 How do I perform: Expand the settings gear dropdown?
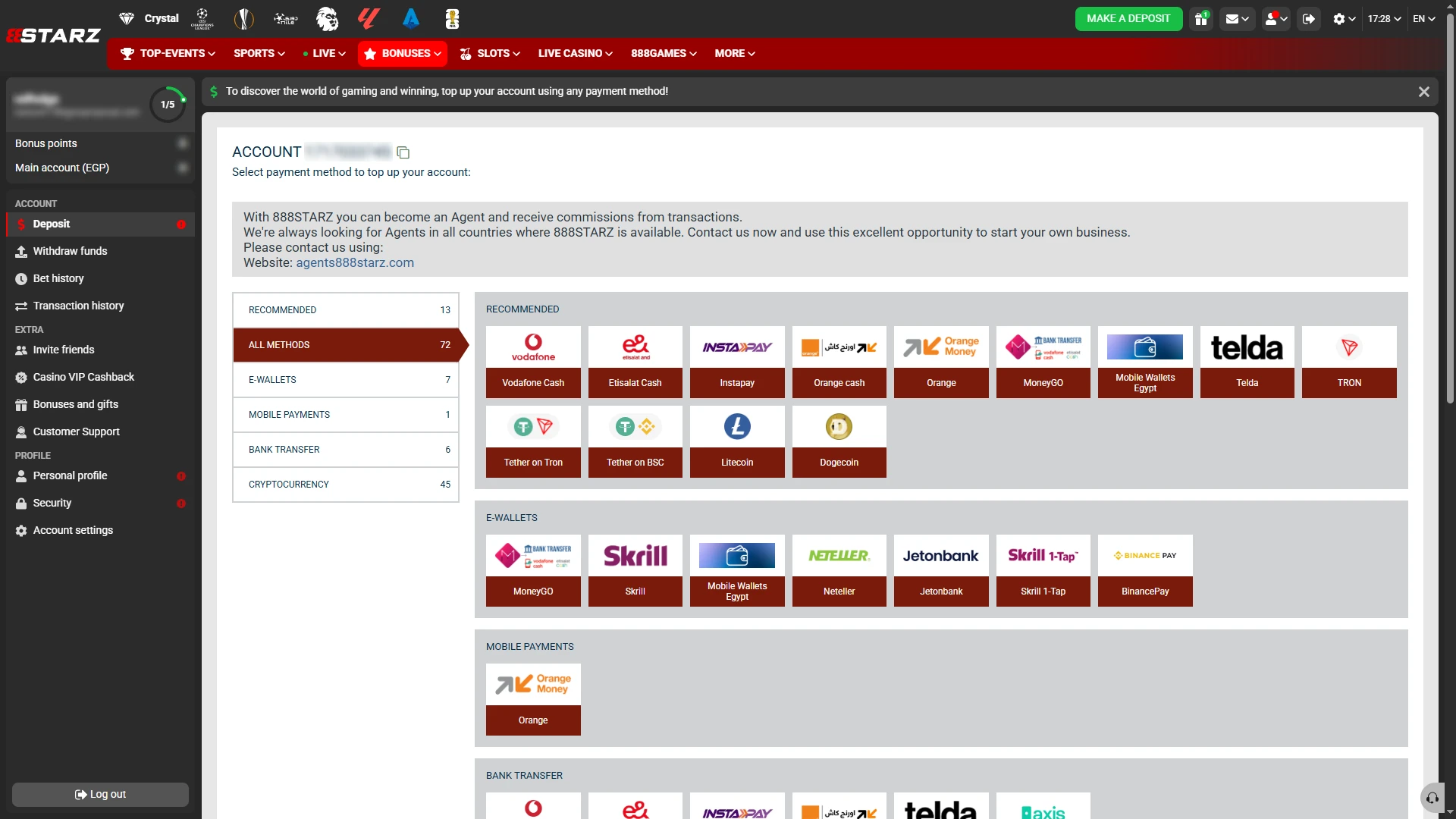(1344, 19)
